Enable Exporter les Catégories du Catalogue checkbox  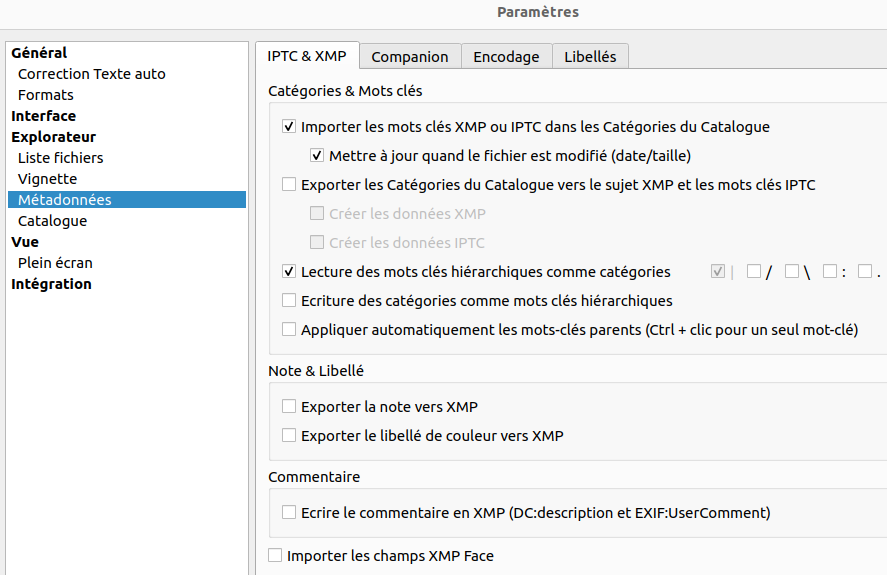coord(289,185)
